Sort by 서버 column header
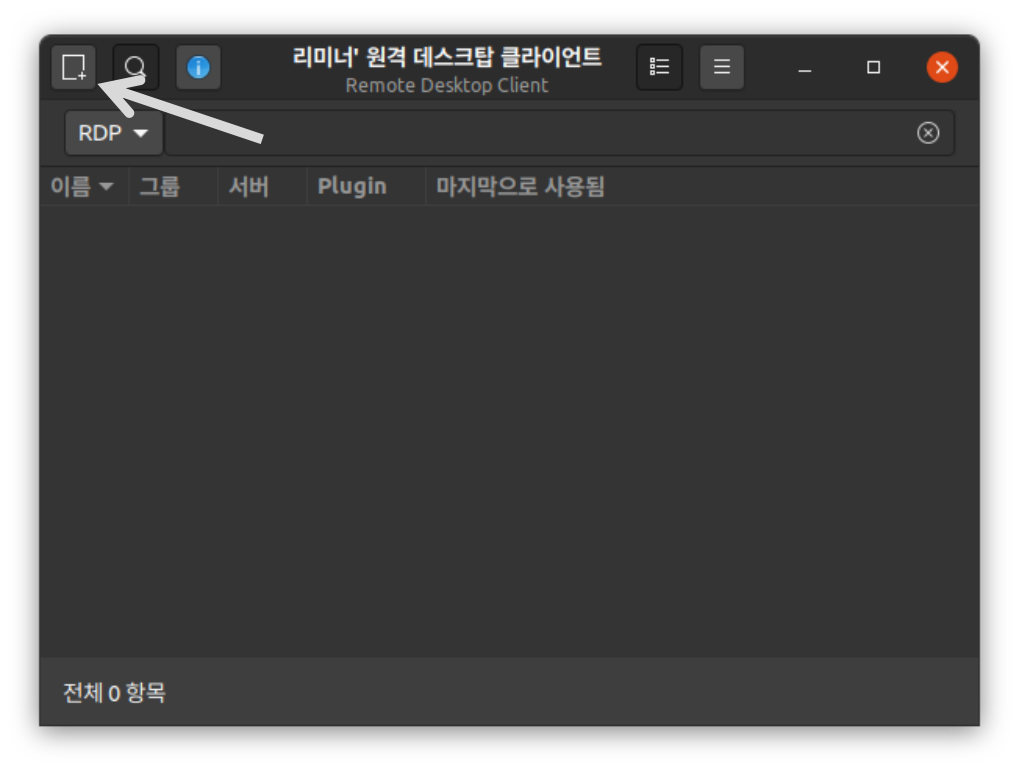 pos(262,187)
